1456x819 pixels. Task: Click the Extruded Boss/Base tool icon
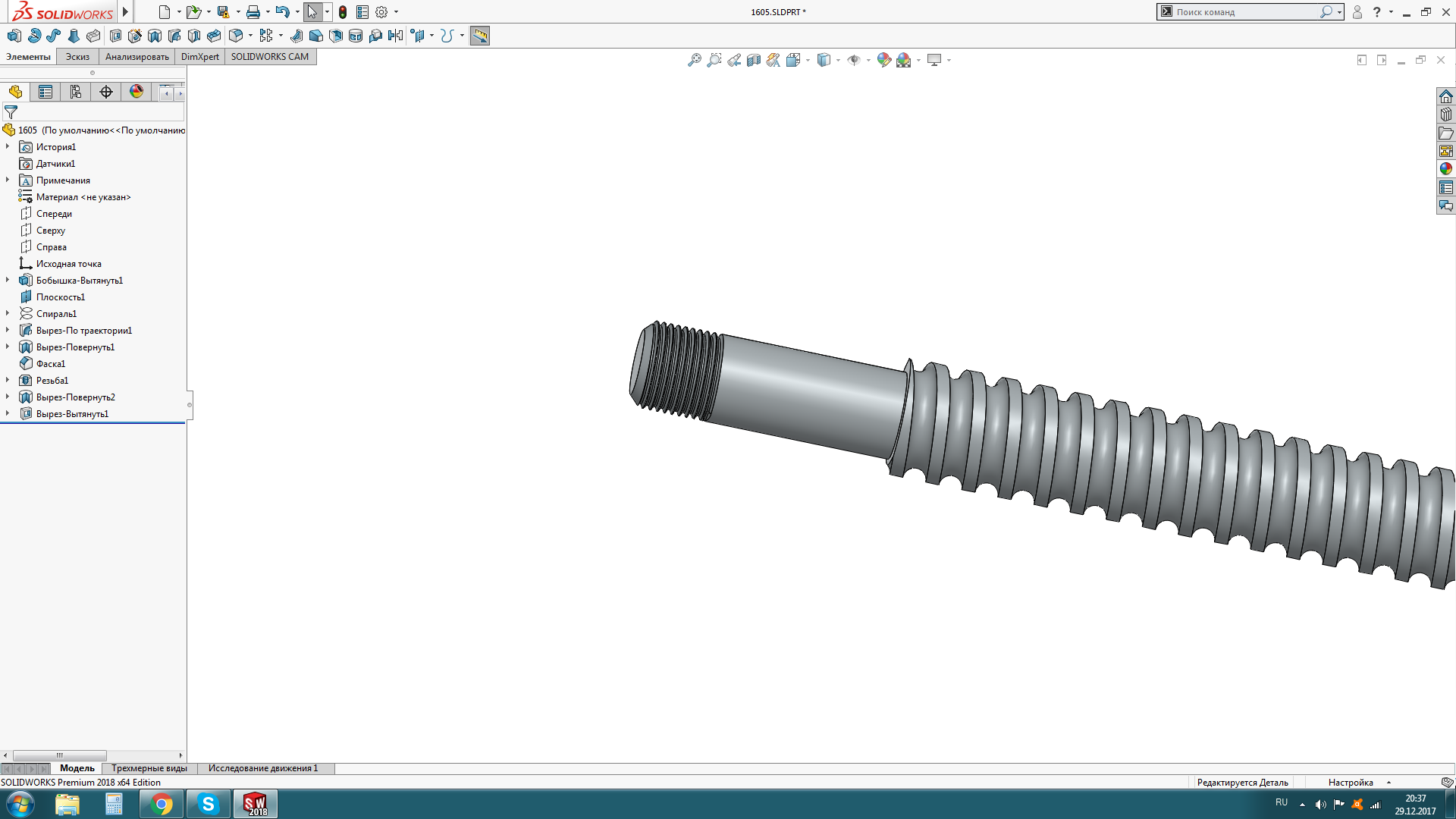(14, 36)
